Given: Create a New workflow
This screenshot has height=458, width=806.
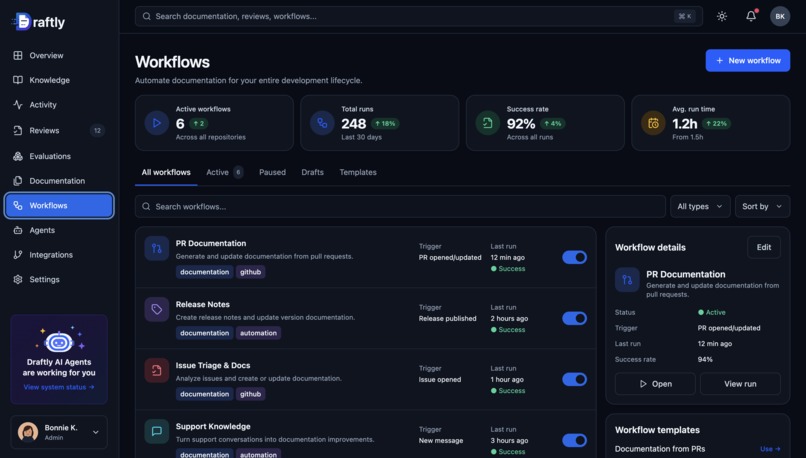Looking at the screenshot, I should [x=747, y=61].
